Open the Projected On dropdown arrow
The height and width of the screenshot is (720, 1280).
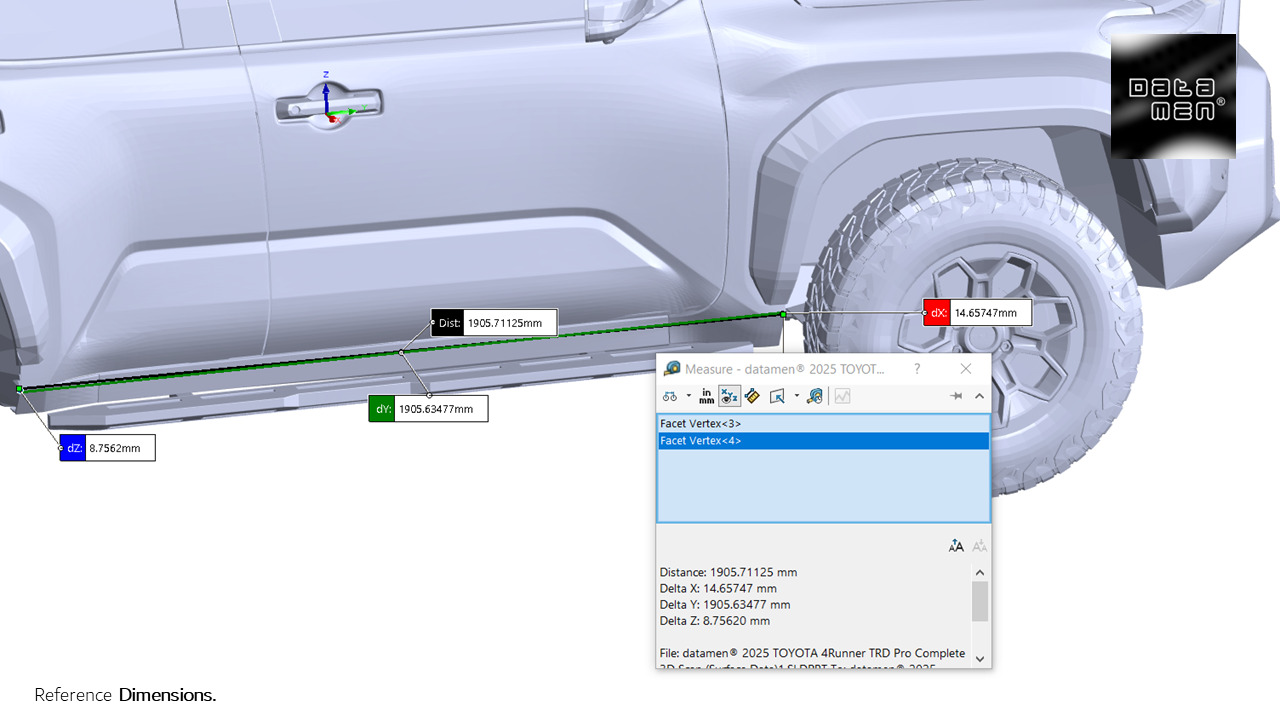click(797, 396)
